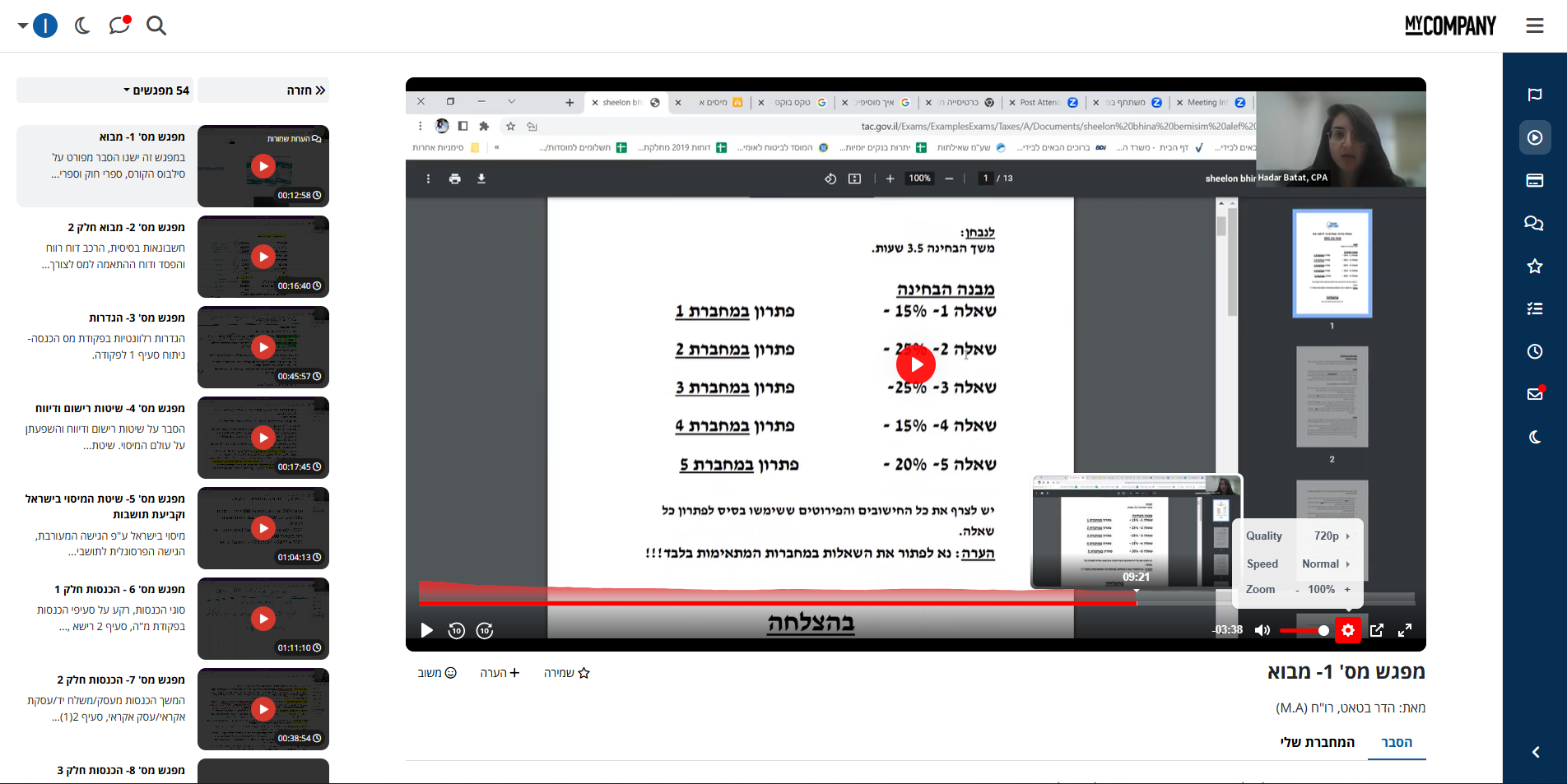Image resolution: width=1567 pixels, height=784 pixels.
Task: Open video in pop-out window
Action: pos(1377,630)
